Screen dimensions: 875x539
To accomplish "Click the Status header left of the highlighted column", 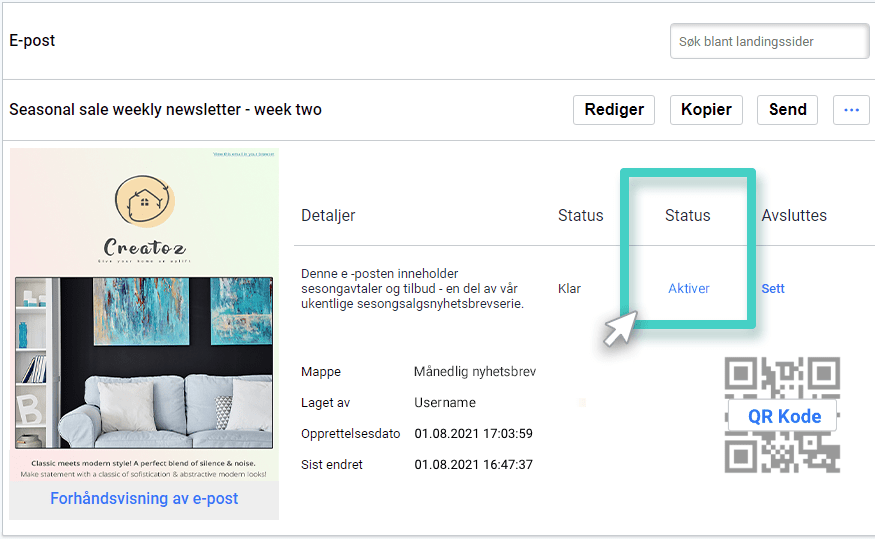I will (580, 215).
